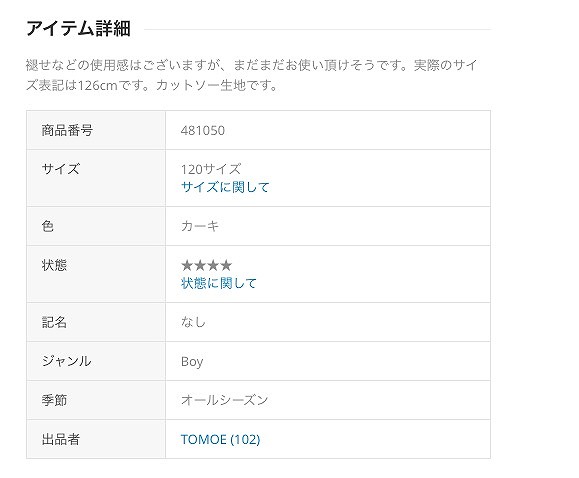
Task: Click the first star in the rating
Action: coord(187,265)
